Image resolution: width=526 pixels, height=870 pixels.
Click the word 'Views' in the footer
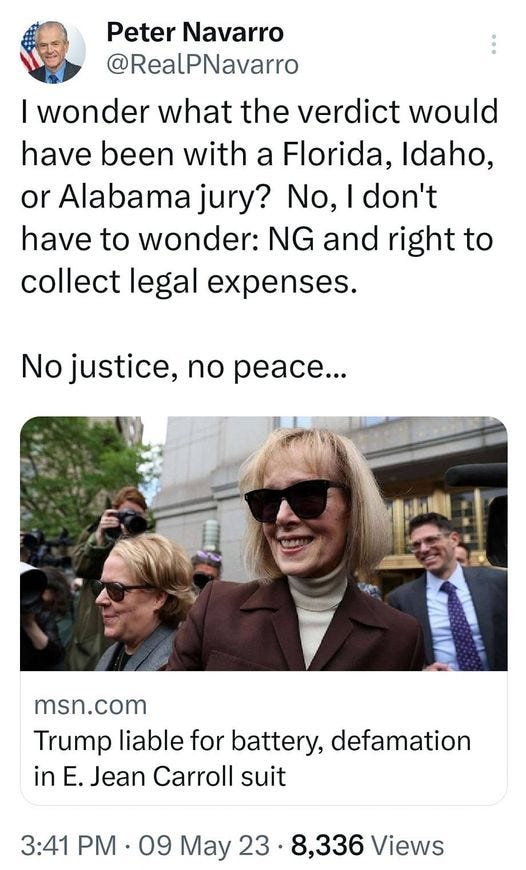pos(408,846)
